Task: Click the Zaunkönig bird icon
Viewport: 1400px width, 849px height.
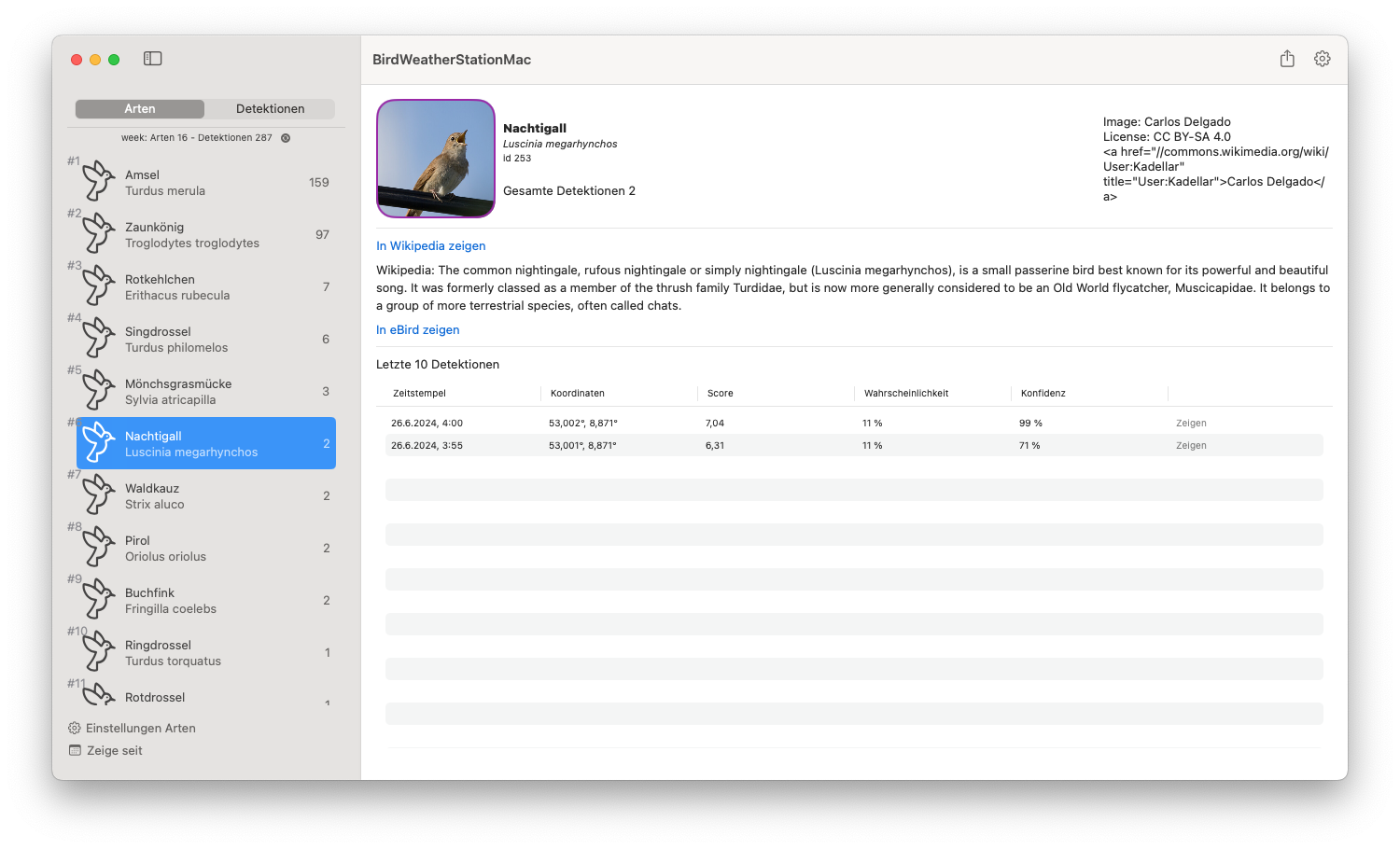Action: [x=96, y=234]
